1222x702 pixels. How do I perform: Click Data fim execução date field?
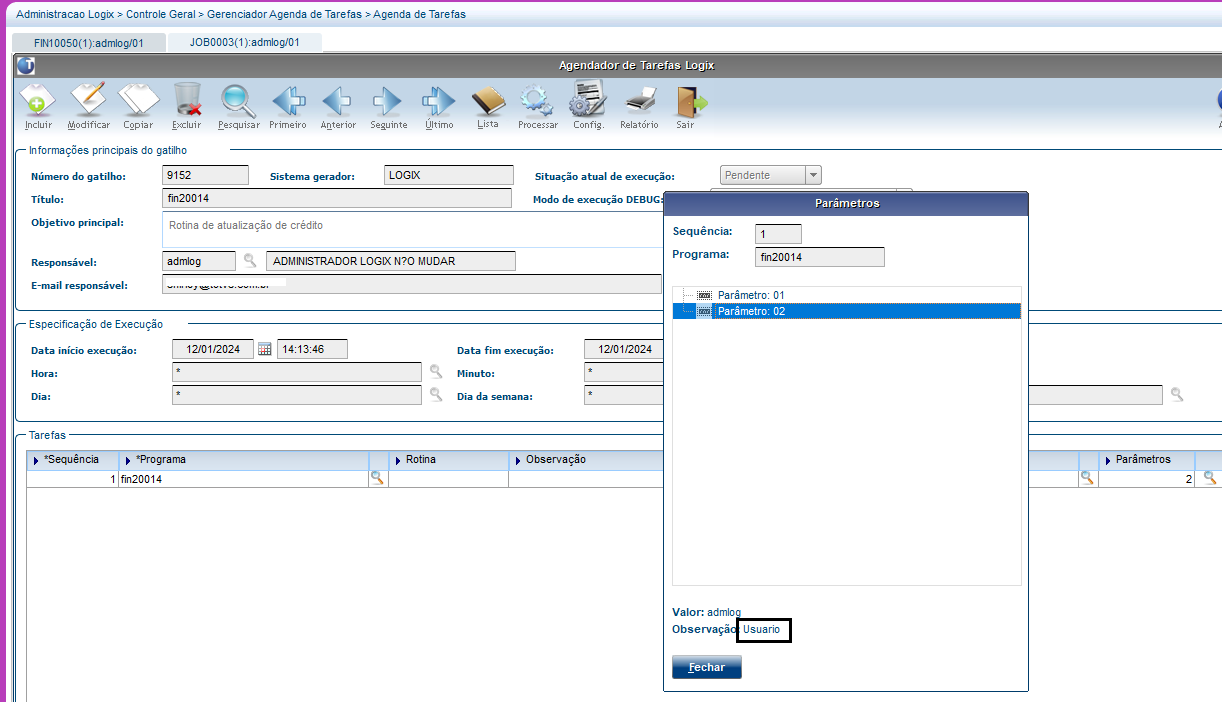tap(624, 349)
